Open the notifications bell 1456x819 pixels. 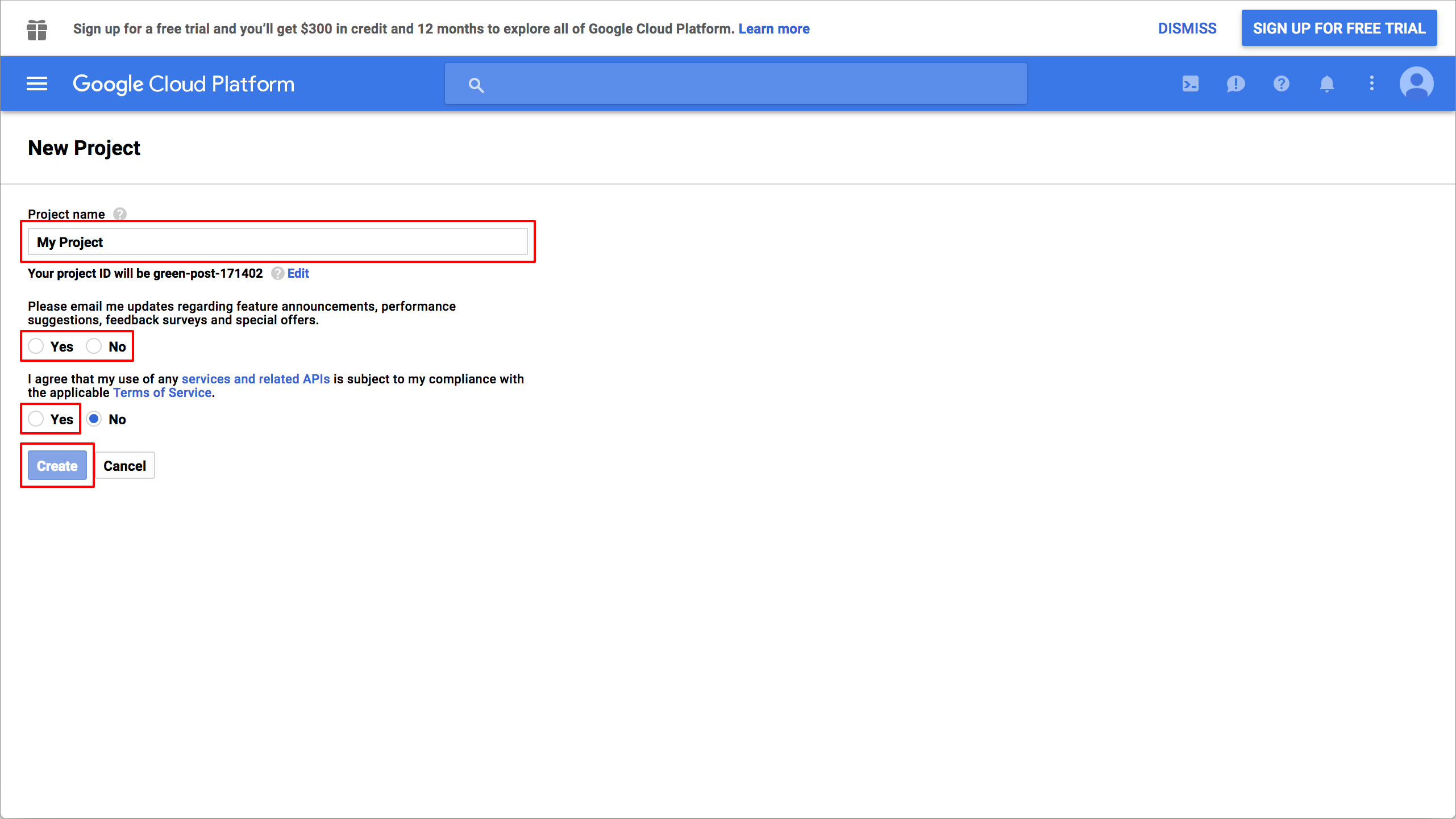point(1326,84)
